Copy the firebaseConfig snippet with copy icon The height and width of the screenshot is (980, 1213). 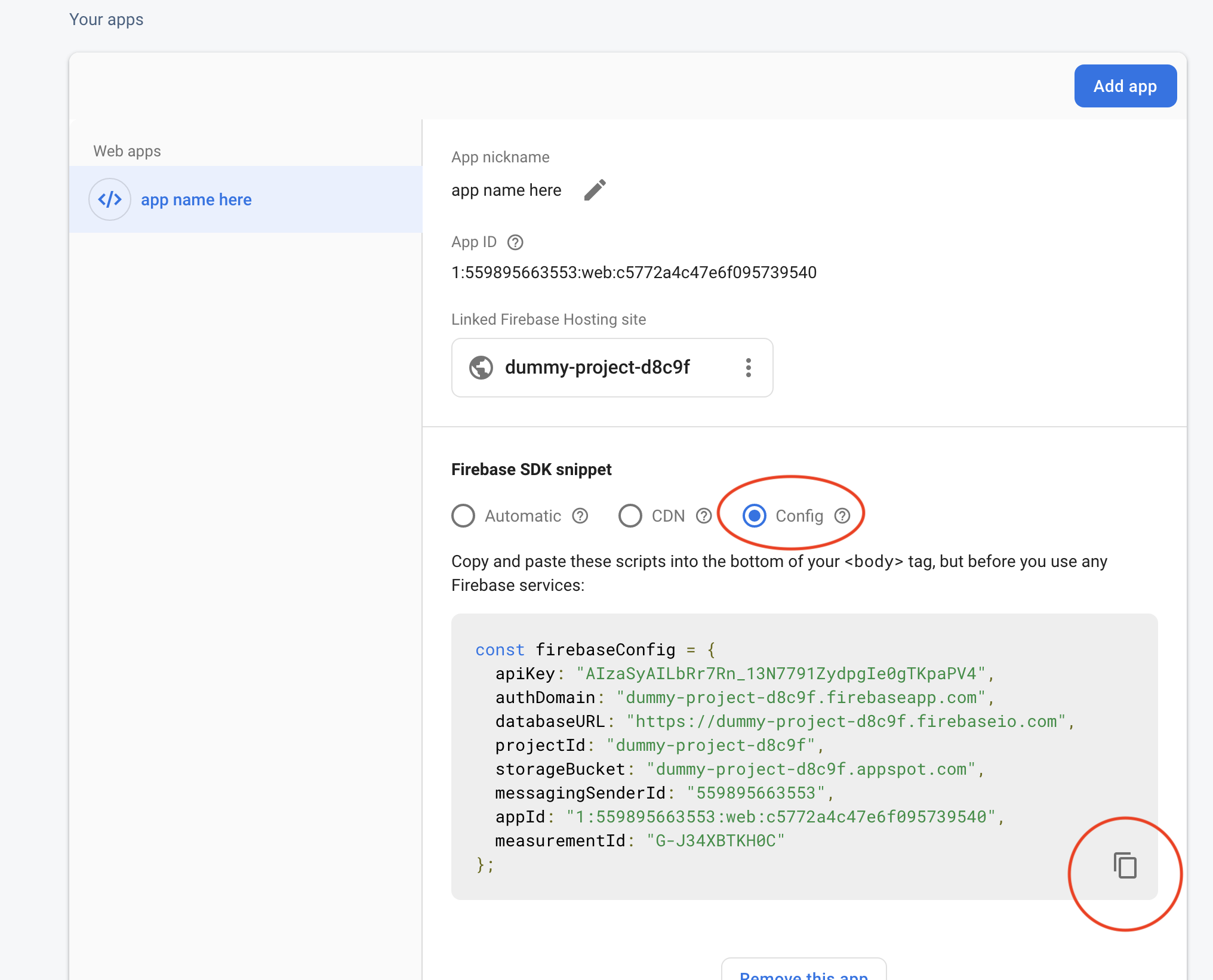pos(1125,865)
